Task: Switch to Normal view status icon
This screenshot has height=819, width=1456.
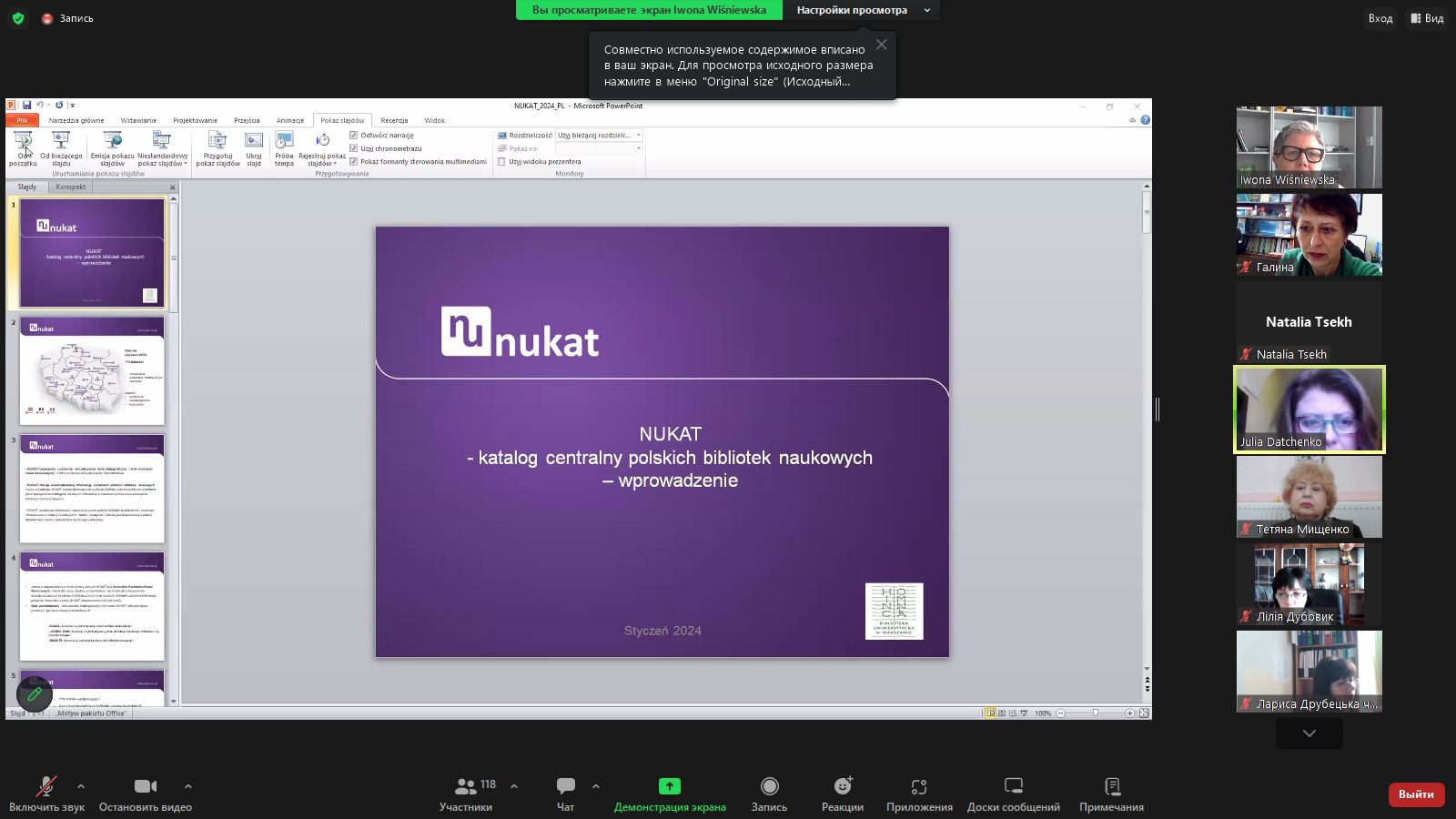Action: (x=990, y=713)
